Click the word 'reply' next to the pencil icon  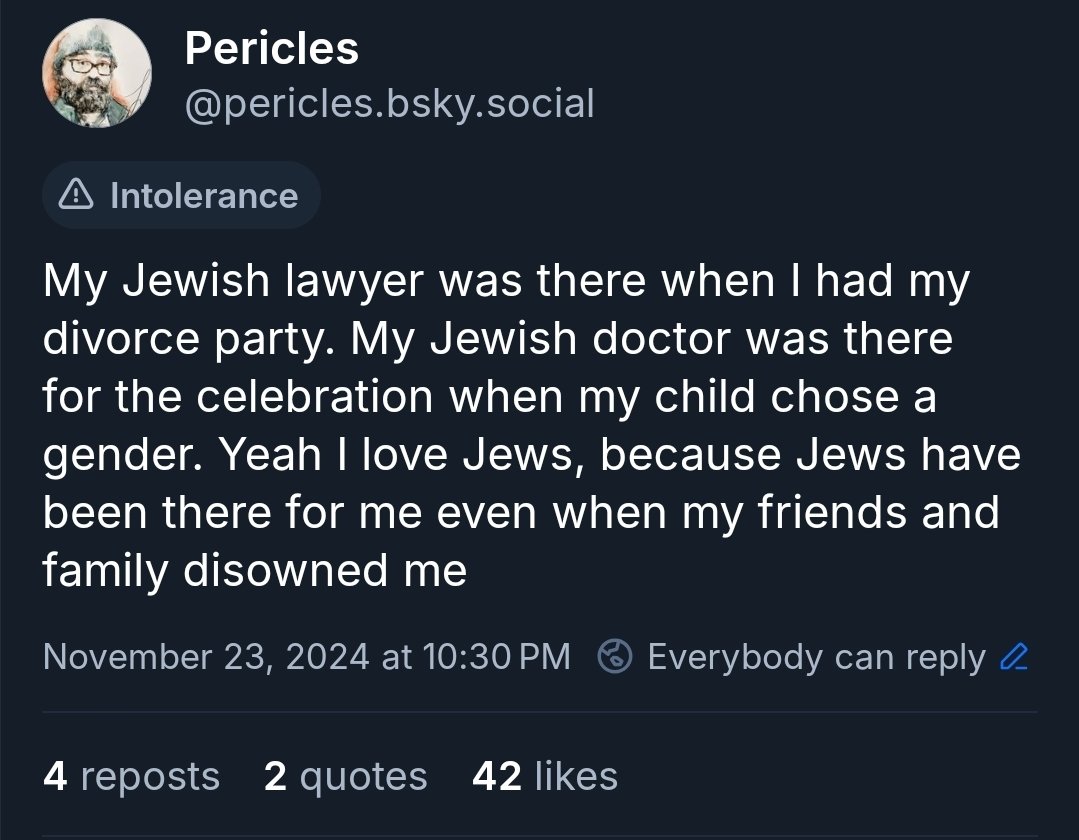[946, 658]
